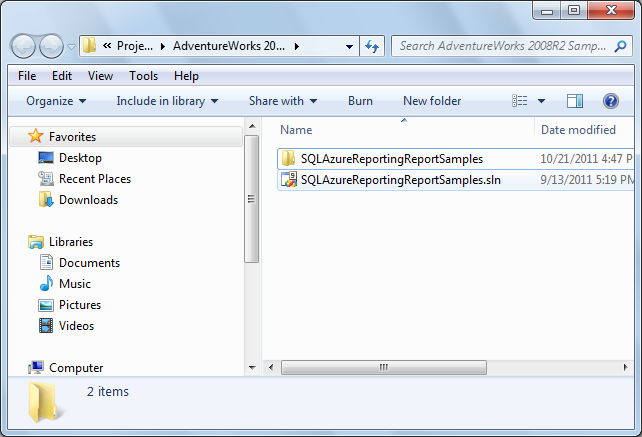Viewport: 642px width, 437px height.
Task: Open the View menu
Action: (x=100, y=76)
